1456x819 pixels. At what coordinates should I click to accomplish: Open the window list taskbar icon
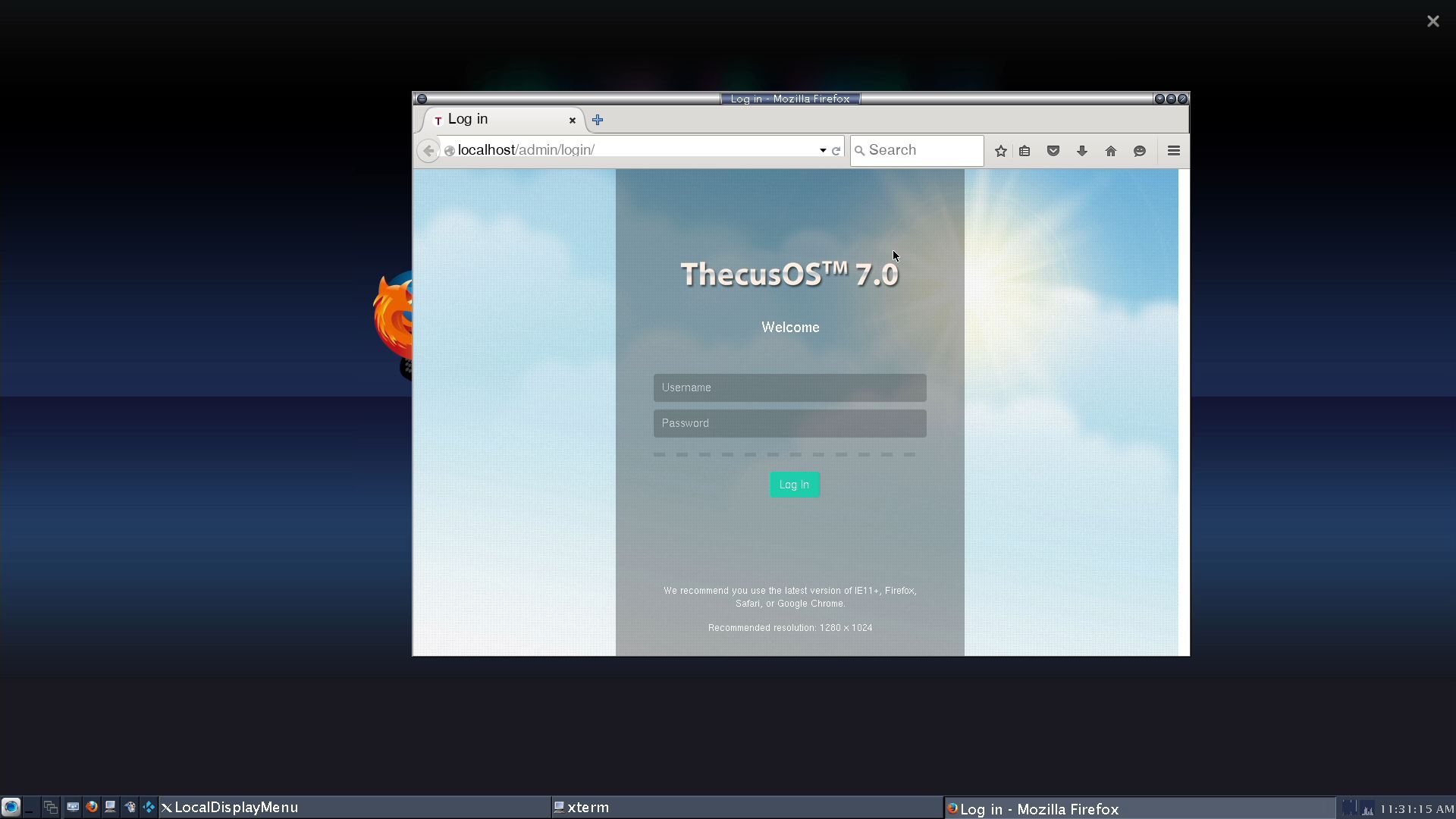point(51,807)
